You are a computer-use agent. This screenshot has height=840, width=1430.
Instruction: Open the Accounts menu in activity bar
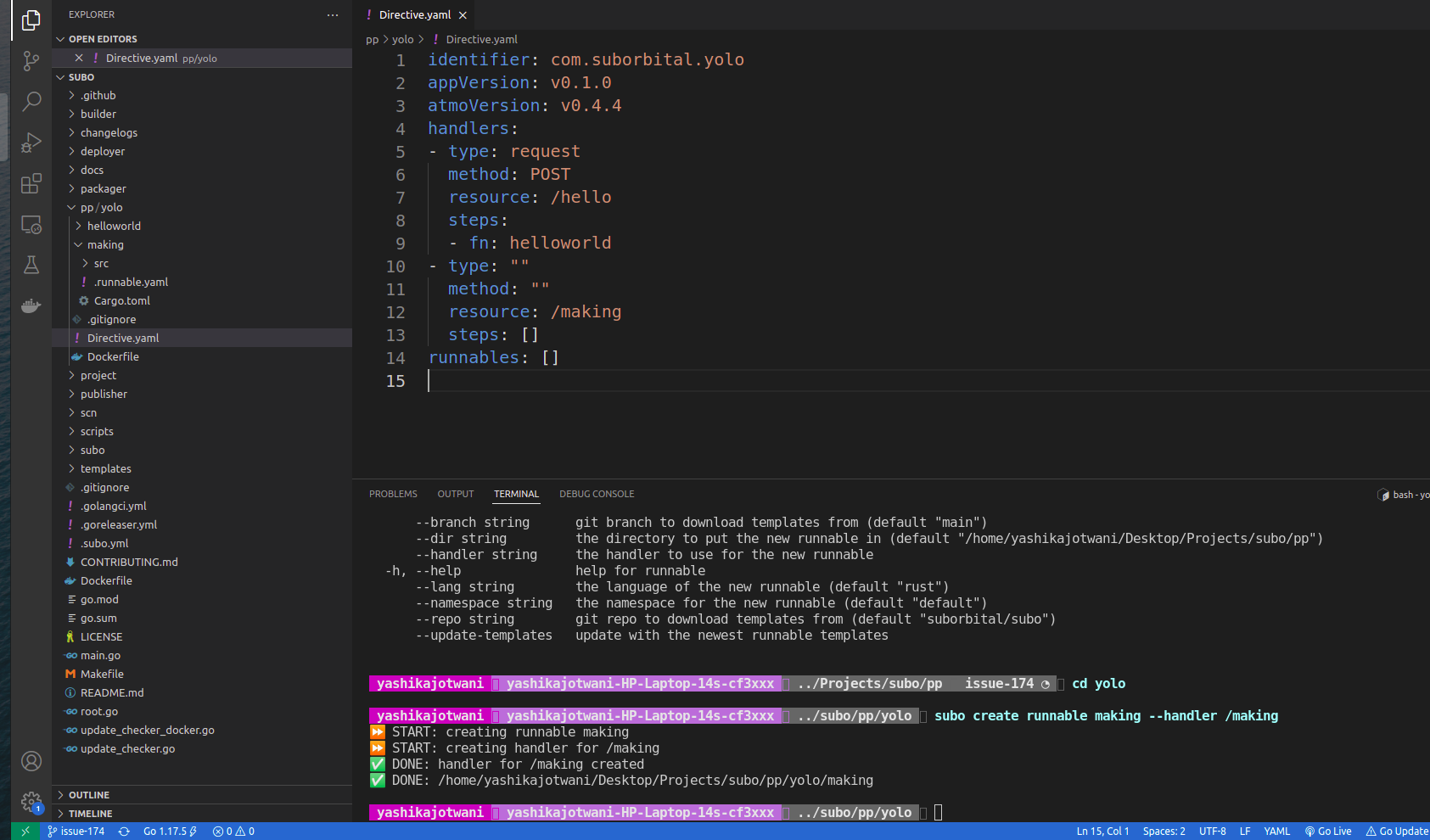[x=31, y=761]
